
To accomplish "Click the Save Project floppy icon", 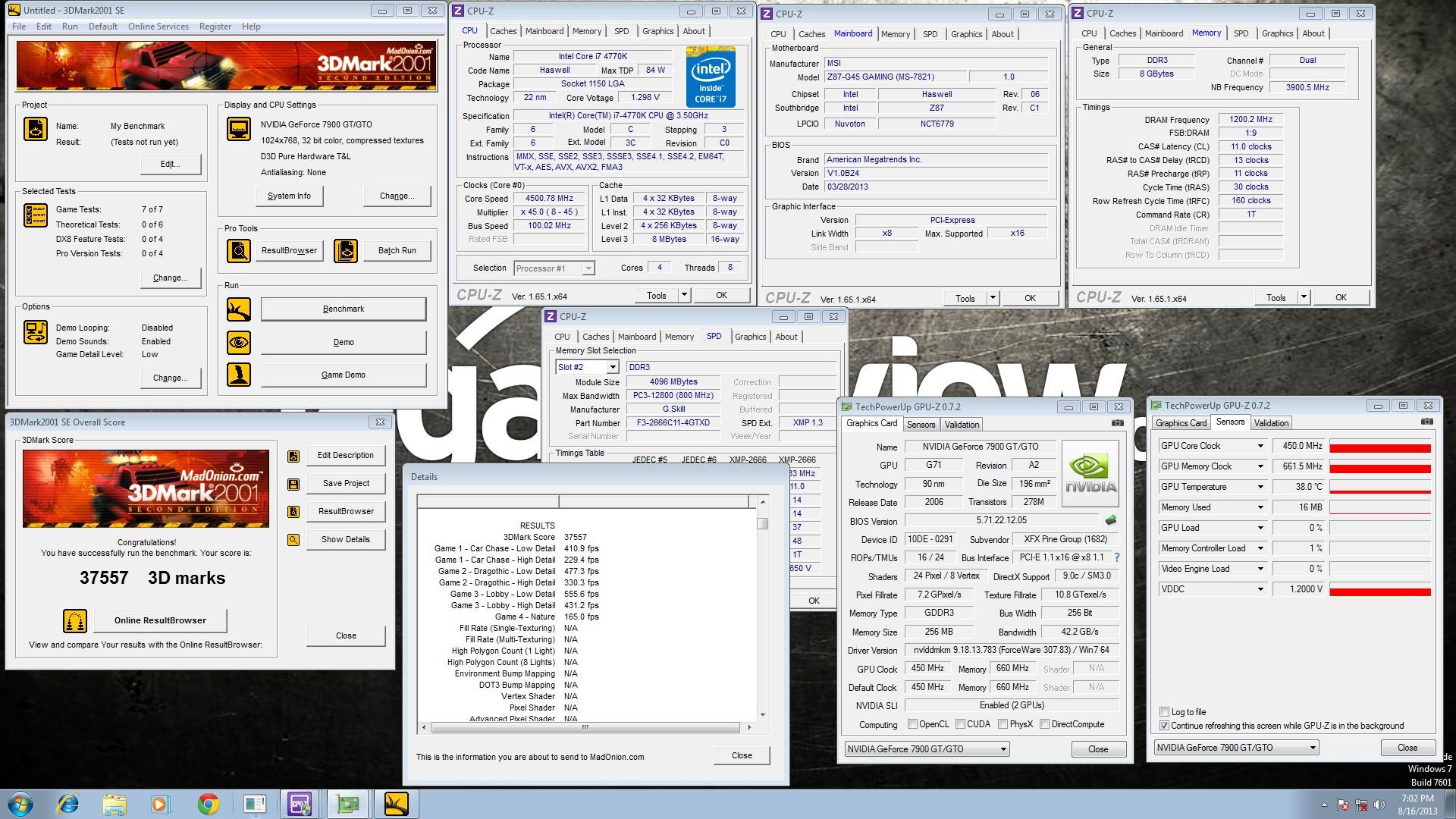I will pos(293,484).
